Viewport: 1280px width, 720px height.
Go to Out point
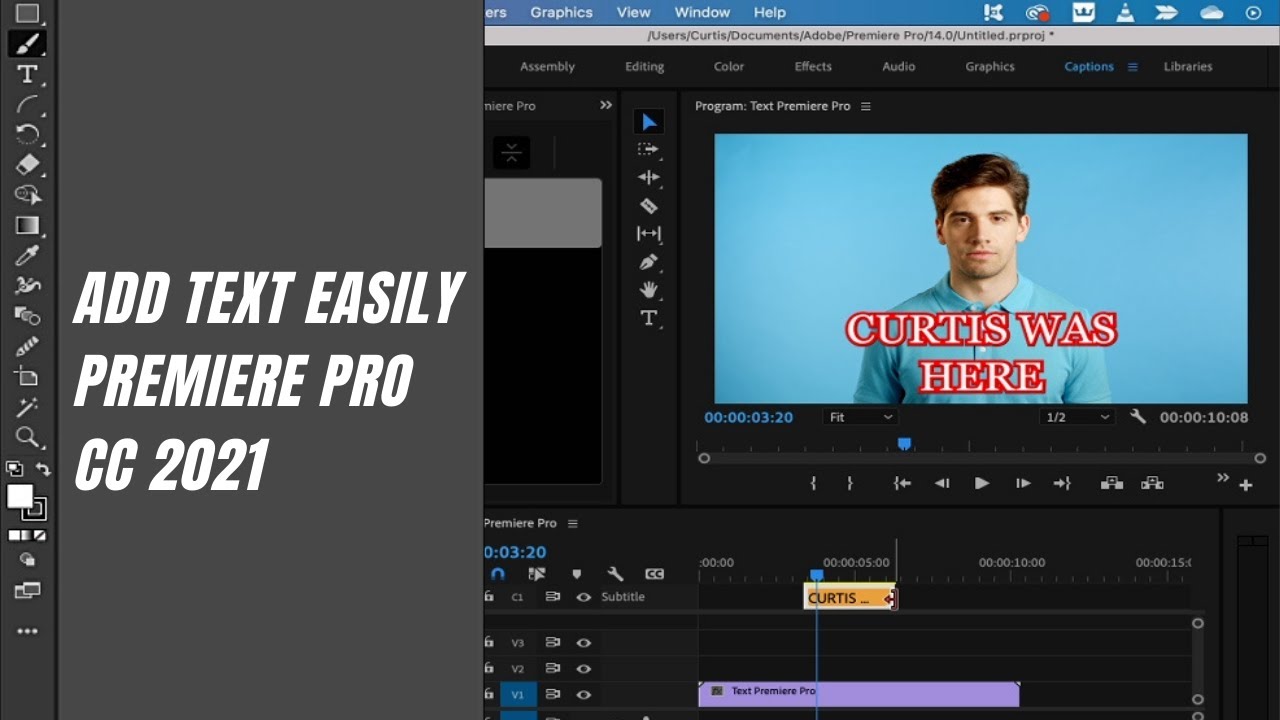pyautogui.click(x=1062, y=483)
